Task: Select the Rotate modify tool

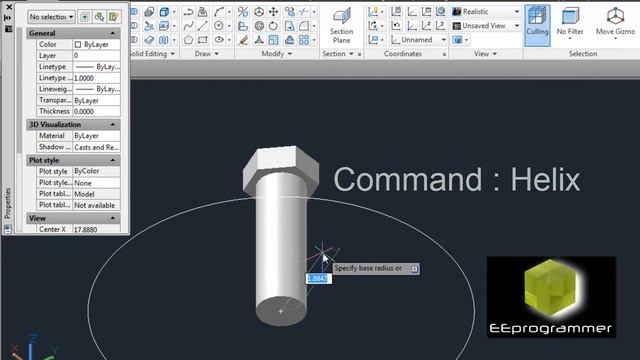Action: 273,26
